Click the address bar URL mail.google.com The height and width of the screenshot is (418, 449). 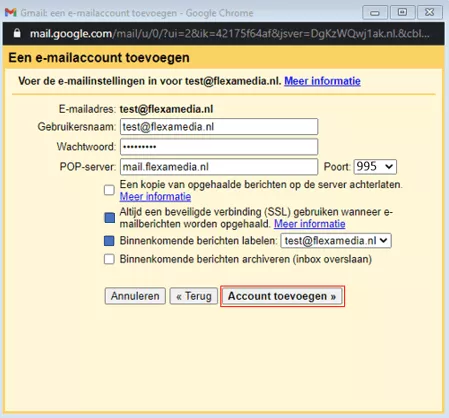pos(230,34)
